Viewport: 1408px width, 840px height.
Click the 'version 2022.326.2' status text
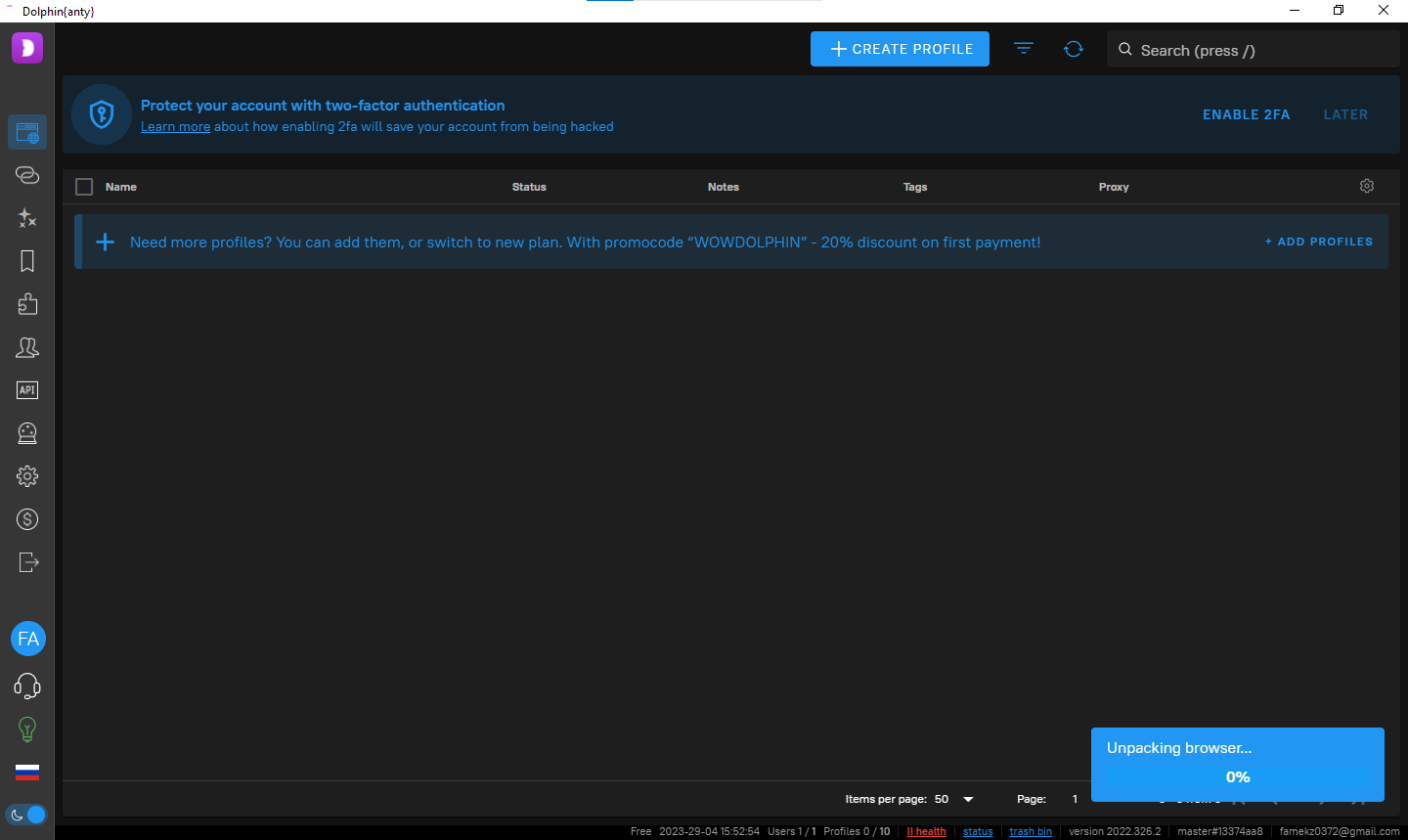pyautogui.click(x=1115, y=831)
